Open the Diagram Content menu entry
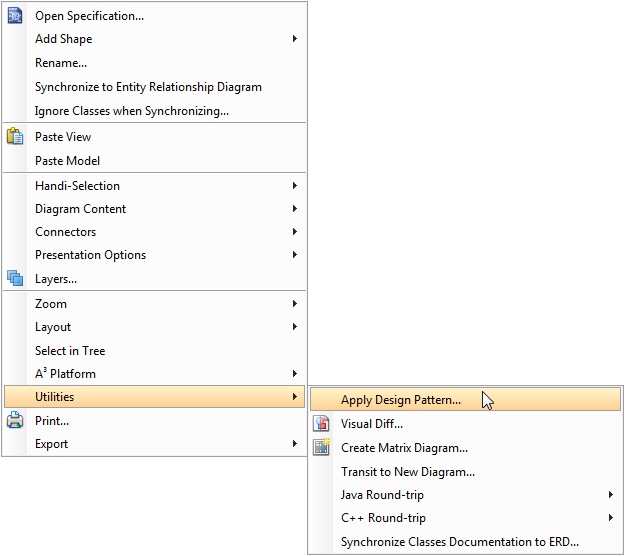This screenshot has width=625, height=556. tap(154, 209)
